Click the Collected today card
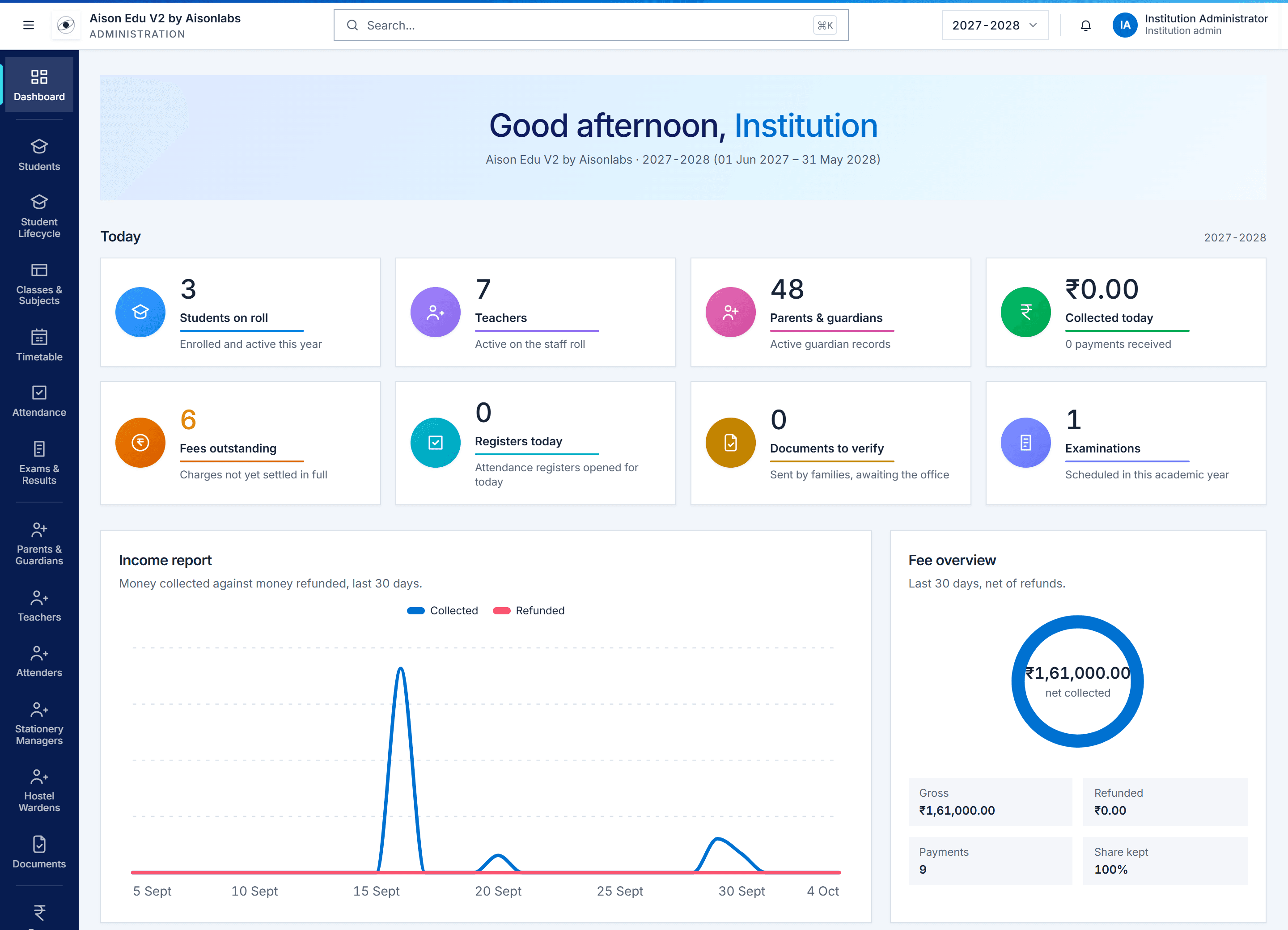1288x930 pixels. click(1126, 312)
